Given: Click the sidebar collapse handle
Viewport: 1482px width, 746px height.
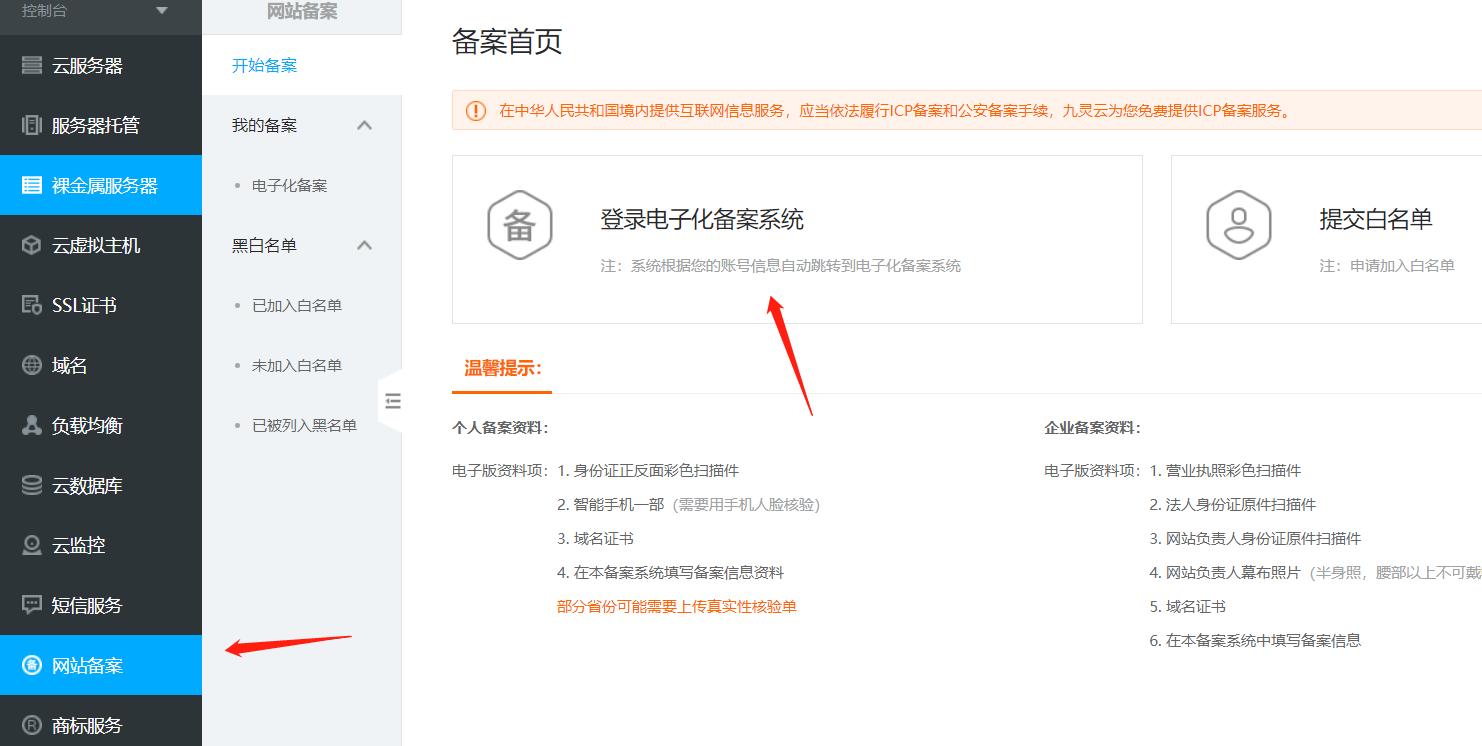Looking at the screenshot, I should pos(393,400).
